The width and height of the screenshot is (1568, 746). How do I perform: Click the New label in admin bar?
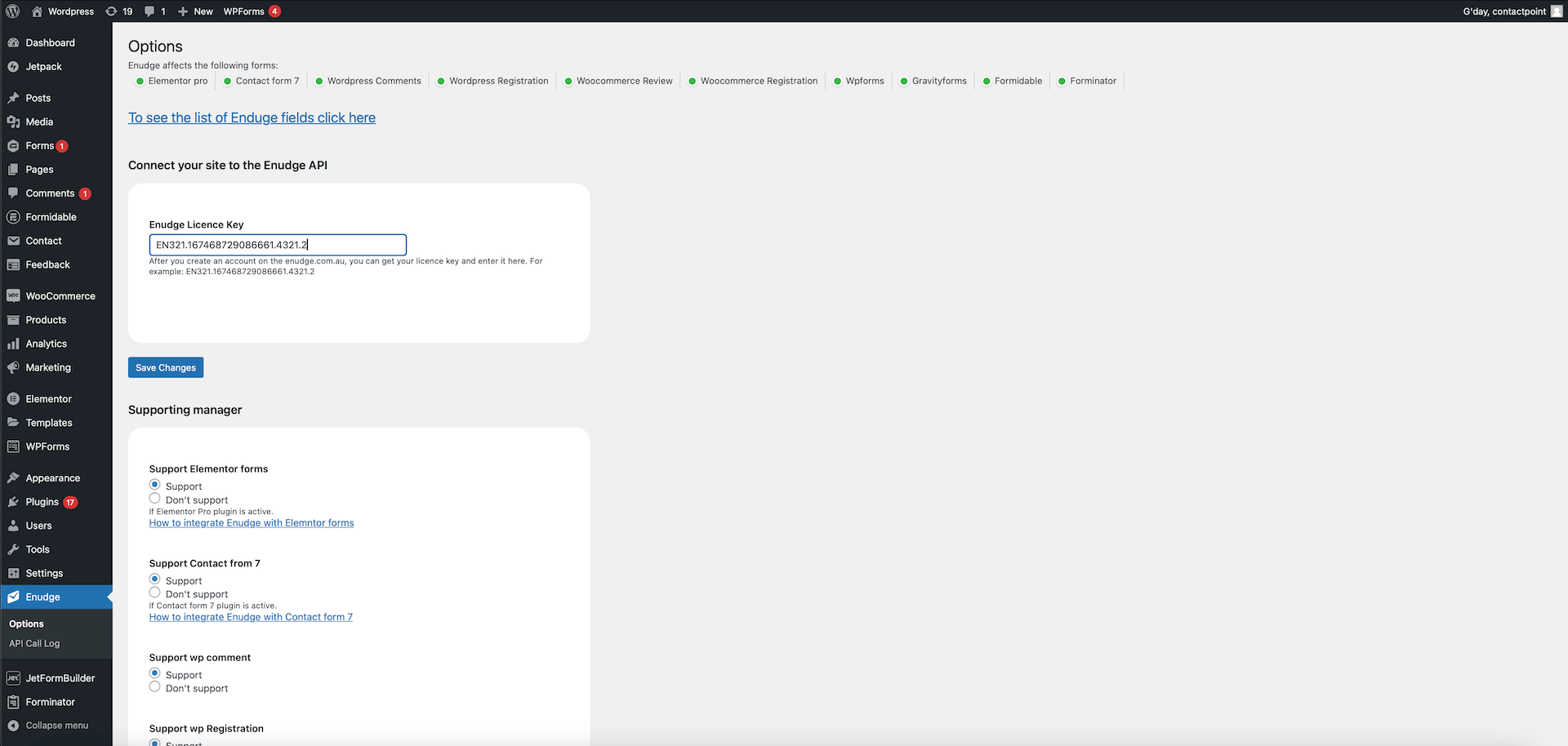coord(203,11)
